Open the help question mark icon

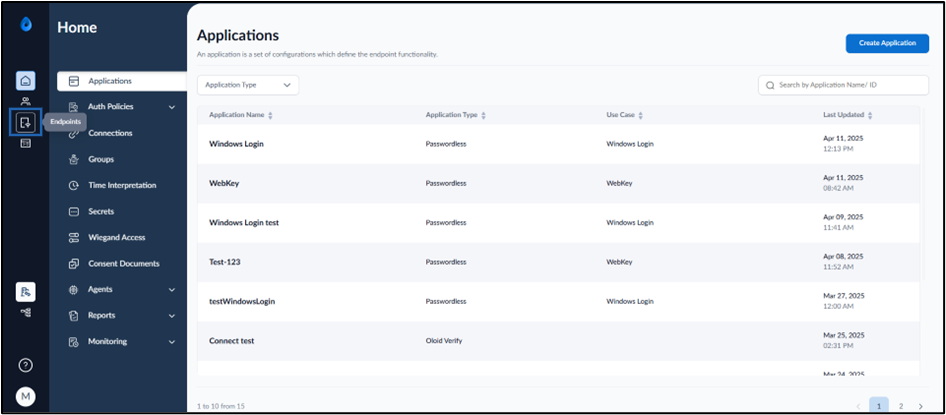25,365
